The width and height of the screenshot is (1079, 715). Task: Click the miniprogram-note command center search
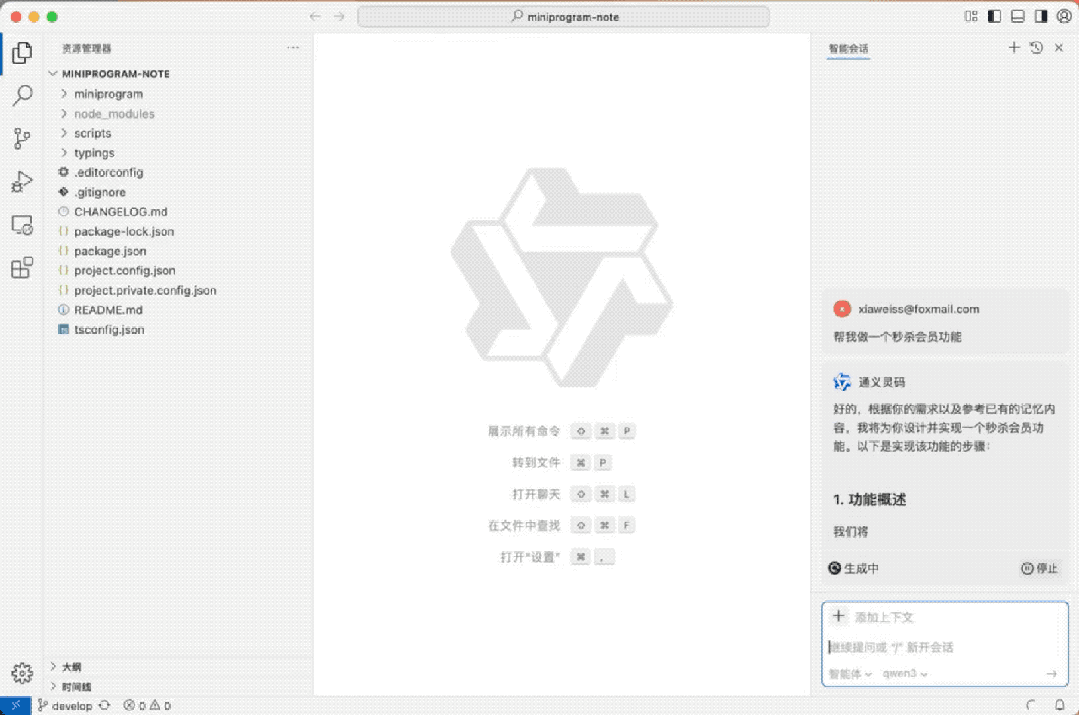564,17
